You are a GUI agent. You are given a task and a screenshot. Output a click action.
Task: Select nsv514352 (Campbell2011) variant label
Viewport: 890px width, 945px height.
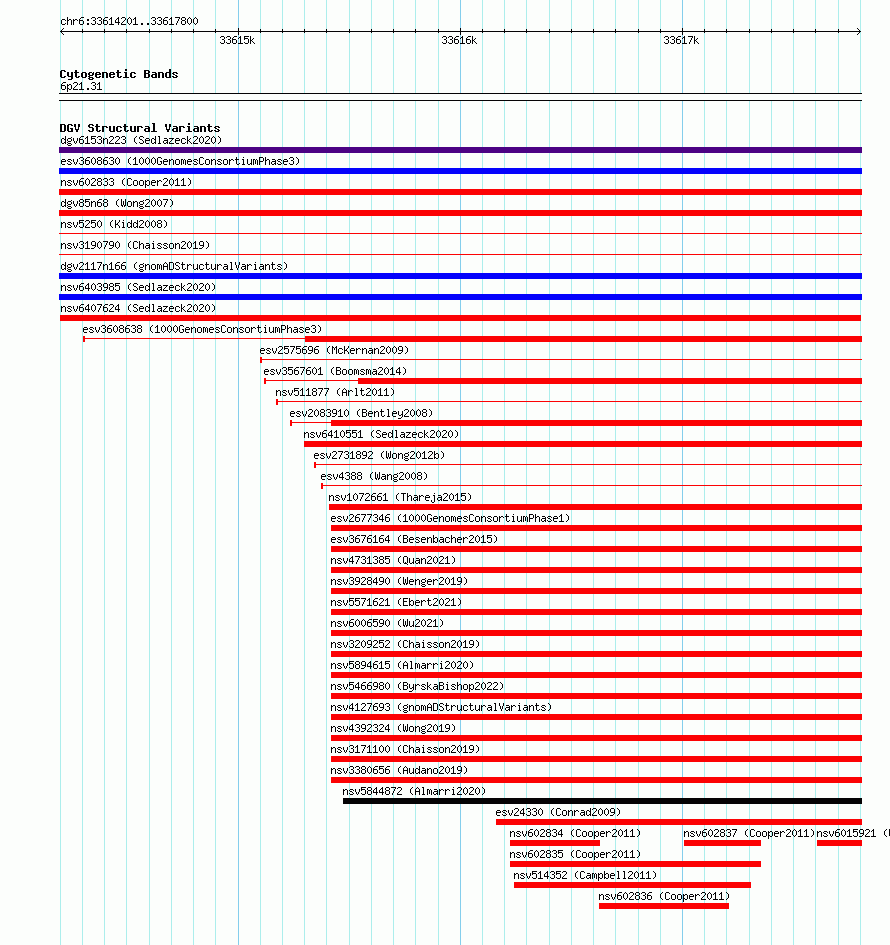(585, 876)
